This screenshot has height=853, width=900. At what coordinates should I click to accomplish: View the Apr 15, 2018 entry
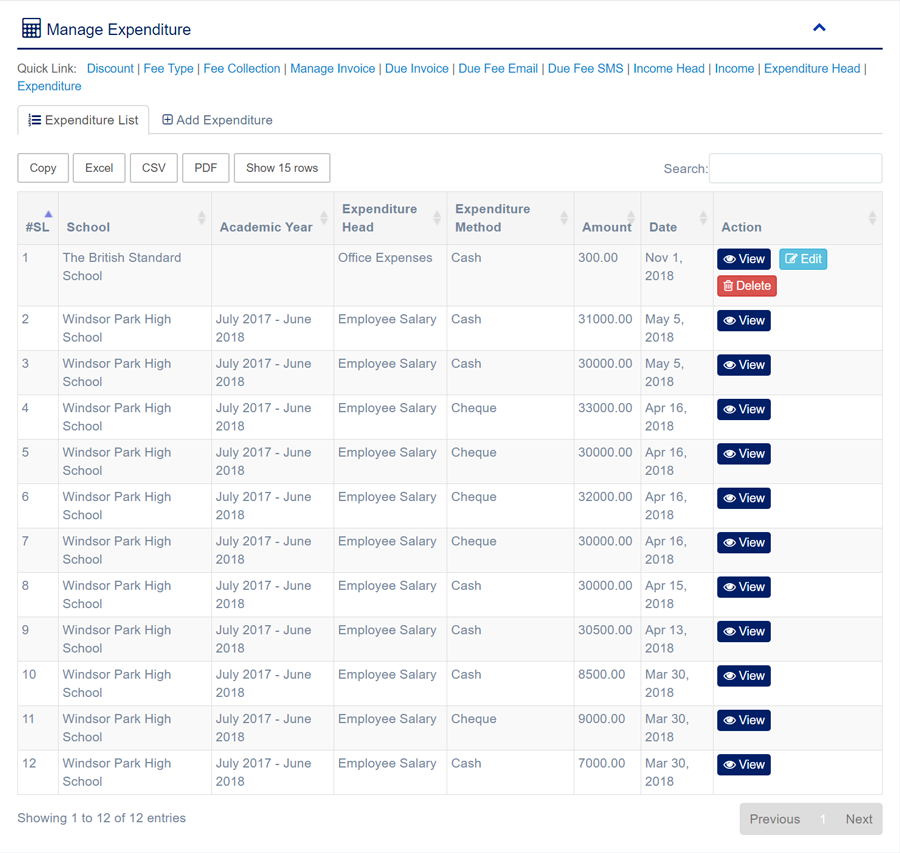tap(744, 587)
